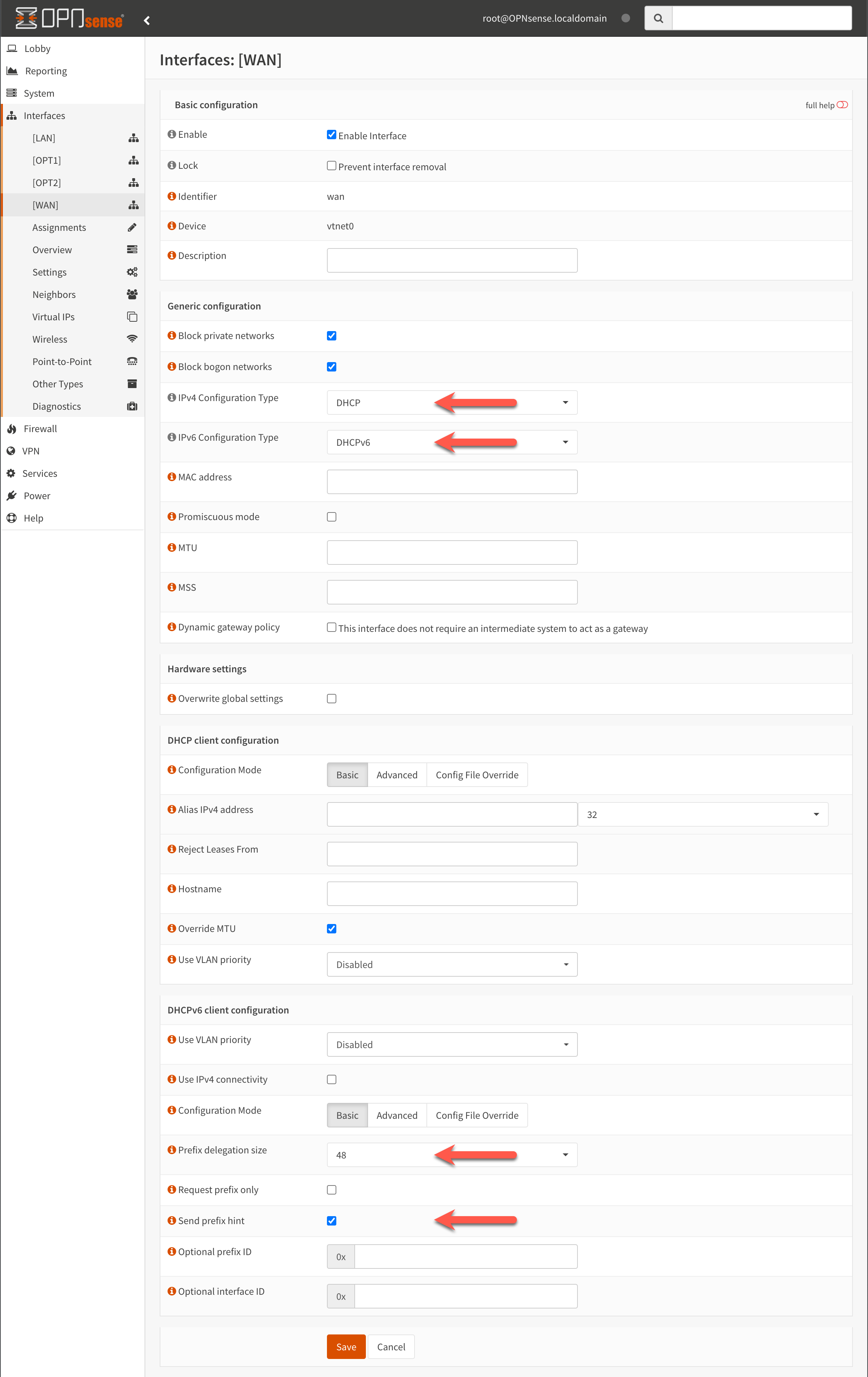Image resolution: width=868 pixels, height=1377 pixels.
Task: Select Advanced mode in DHCPv6 client configuration
Action: tap(397, 1115)
